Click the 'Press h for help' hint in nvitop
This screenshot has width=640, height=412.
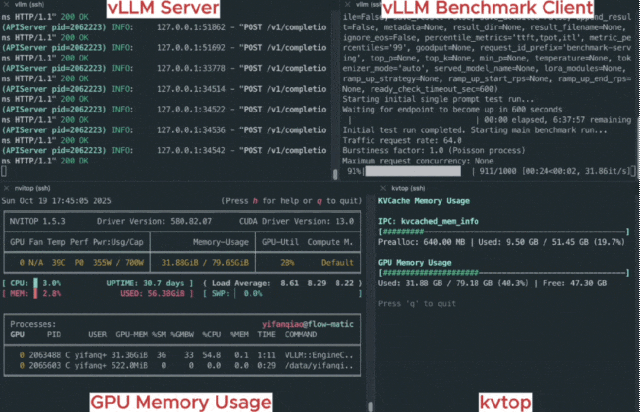point(291,201)
